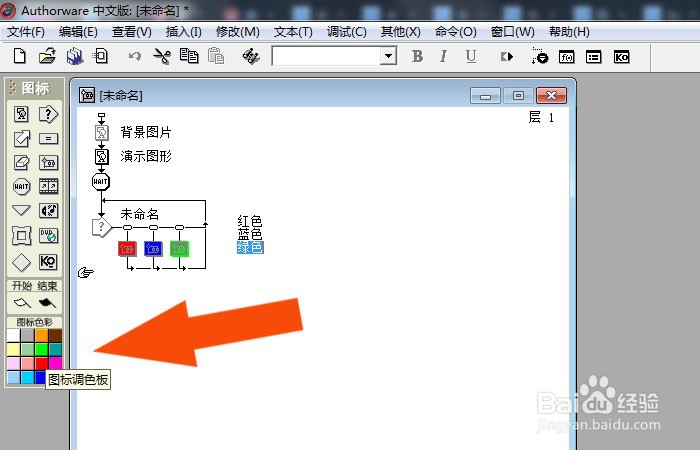
Task: Select the red map icon branch
Action: [127, 249]
